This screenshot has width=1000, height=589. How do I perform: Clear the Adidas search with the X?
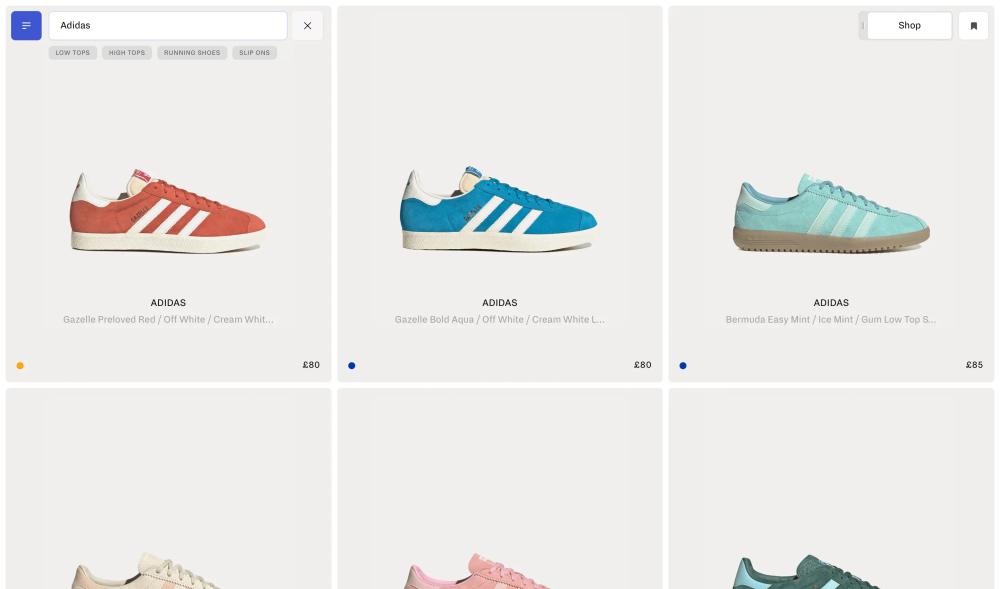coord(307,25)
